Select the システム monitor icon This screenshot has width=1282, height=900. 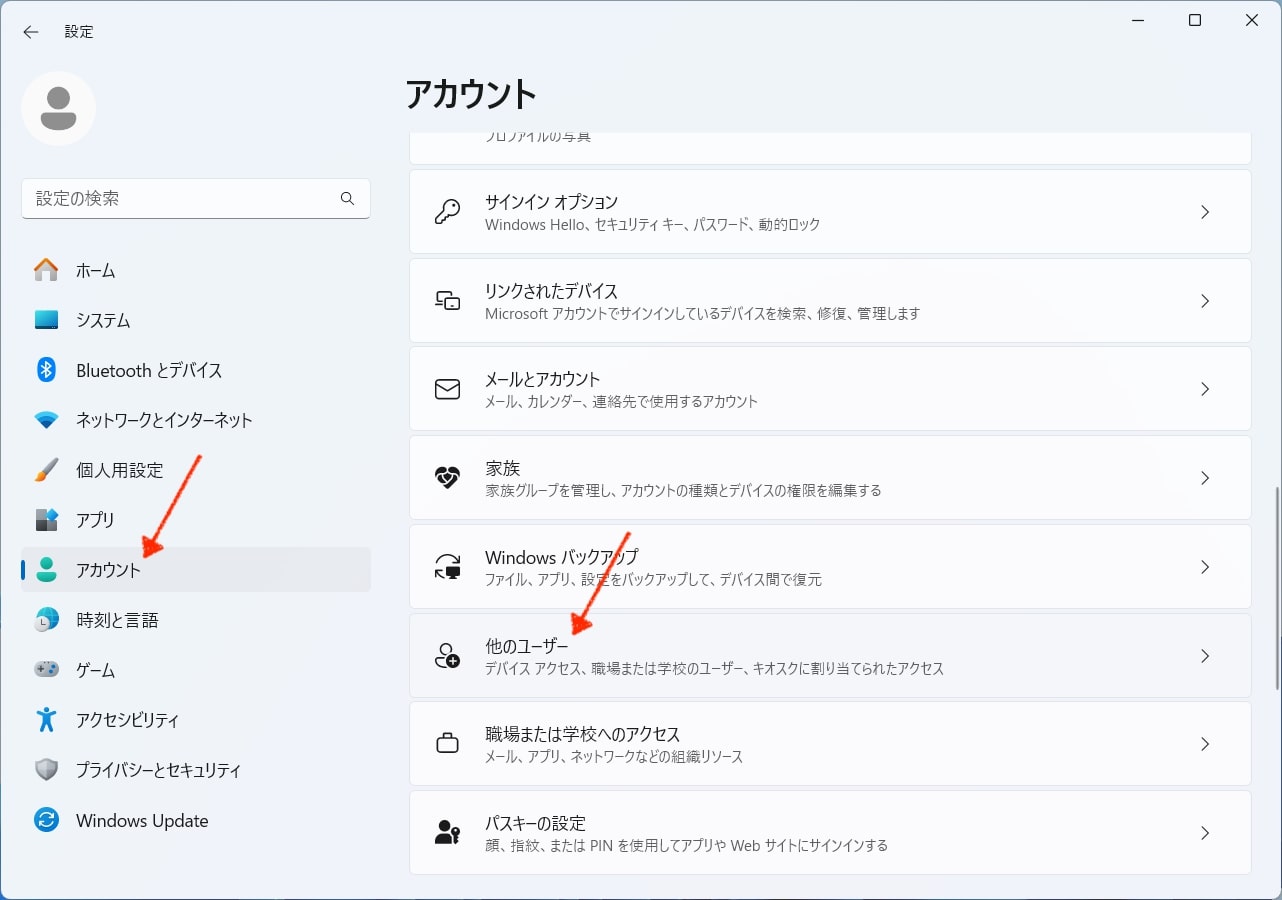[x=46, y=320]
